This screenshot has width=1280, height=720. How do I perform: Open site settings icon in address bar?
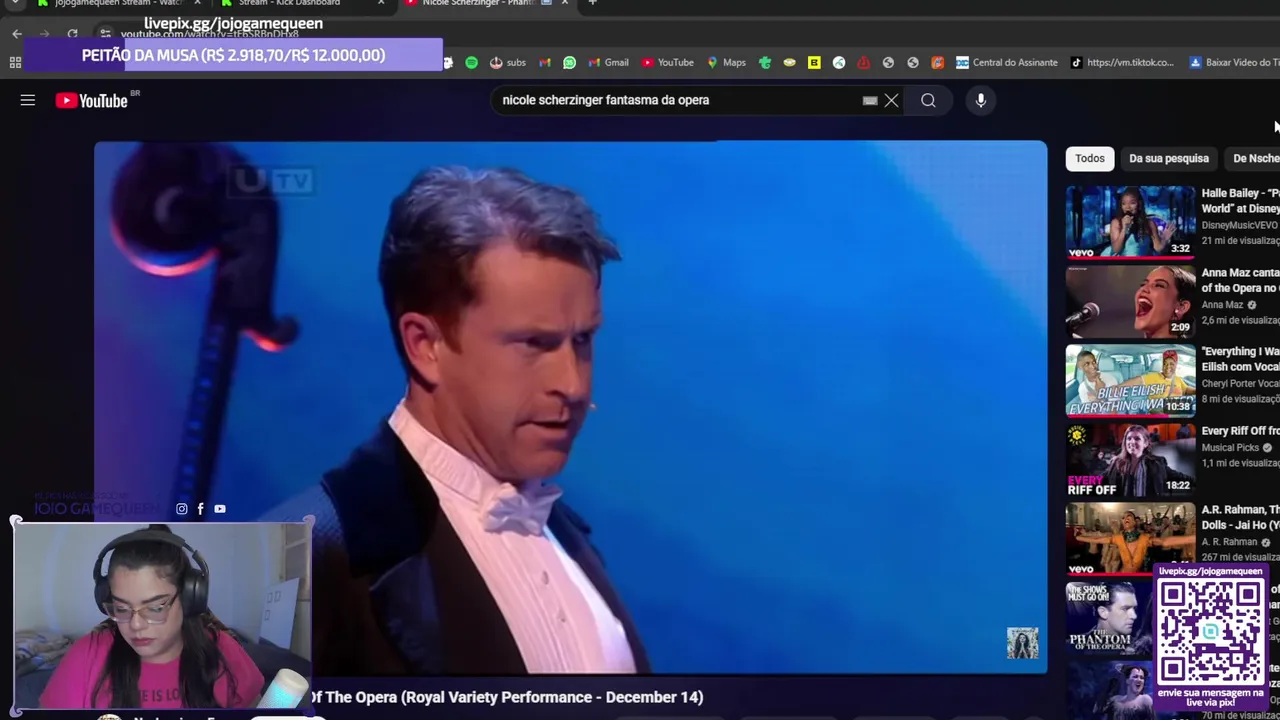point(106,34)
